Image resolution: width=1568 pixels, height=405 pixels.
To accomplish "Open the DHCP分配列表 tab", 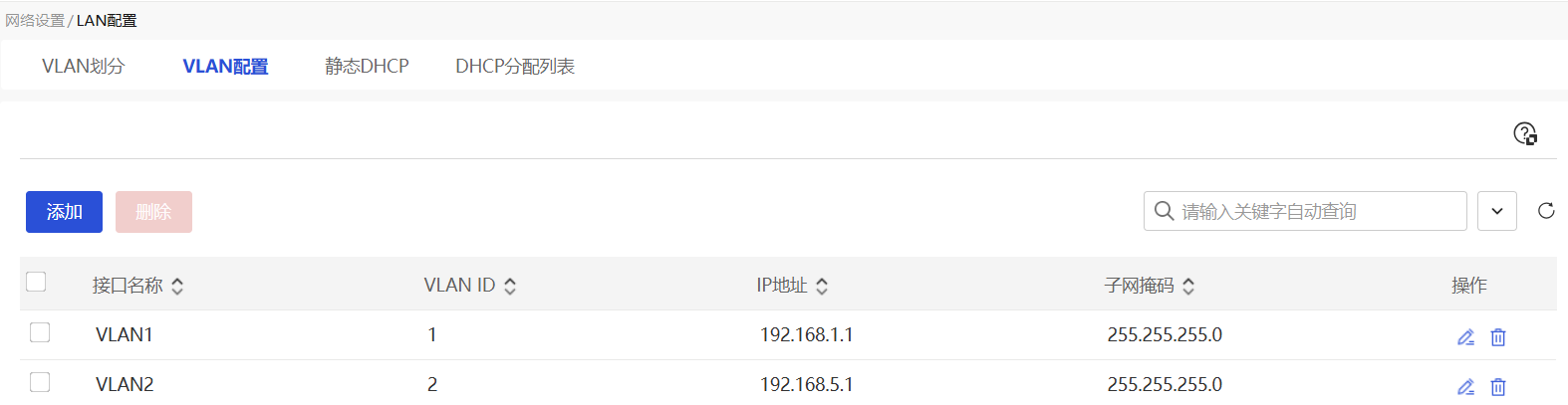I will tap(515, 67).
